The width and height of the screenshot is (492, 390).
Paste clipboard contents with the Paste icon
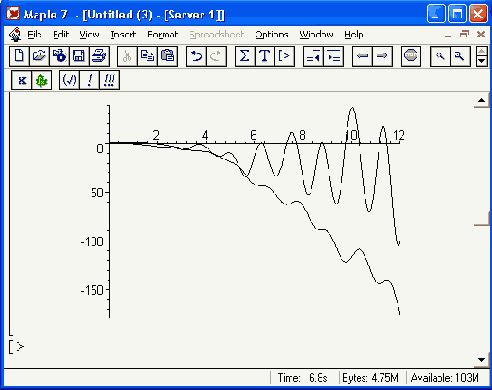tap(167, 56)
